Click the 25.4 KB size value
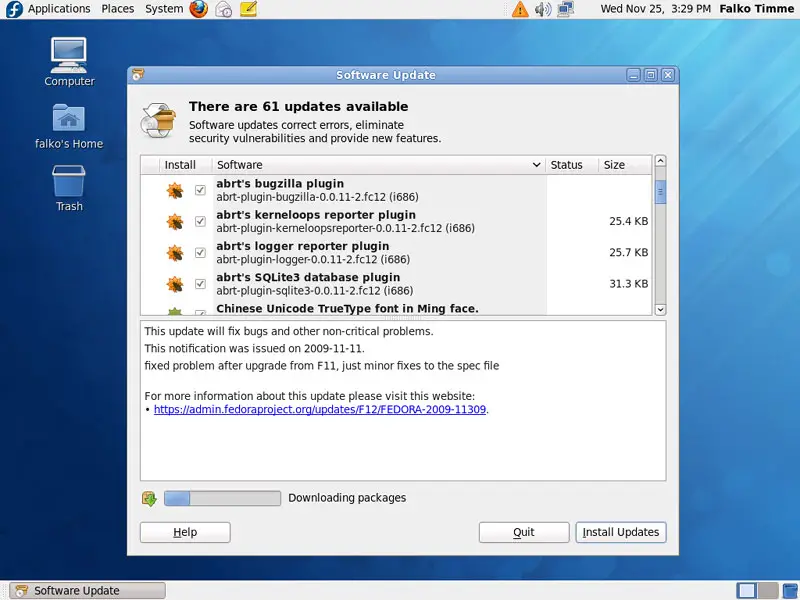This screenshot has width=800, height=600. coord(629,221)
